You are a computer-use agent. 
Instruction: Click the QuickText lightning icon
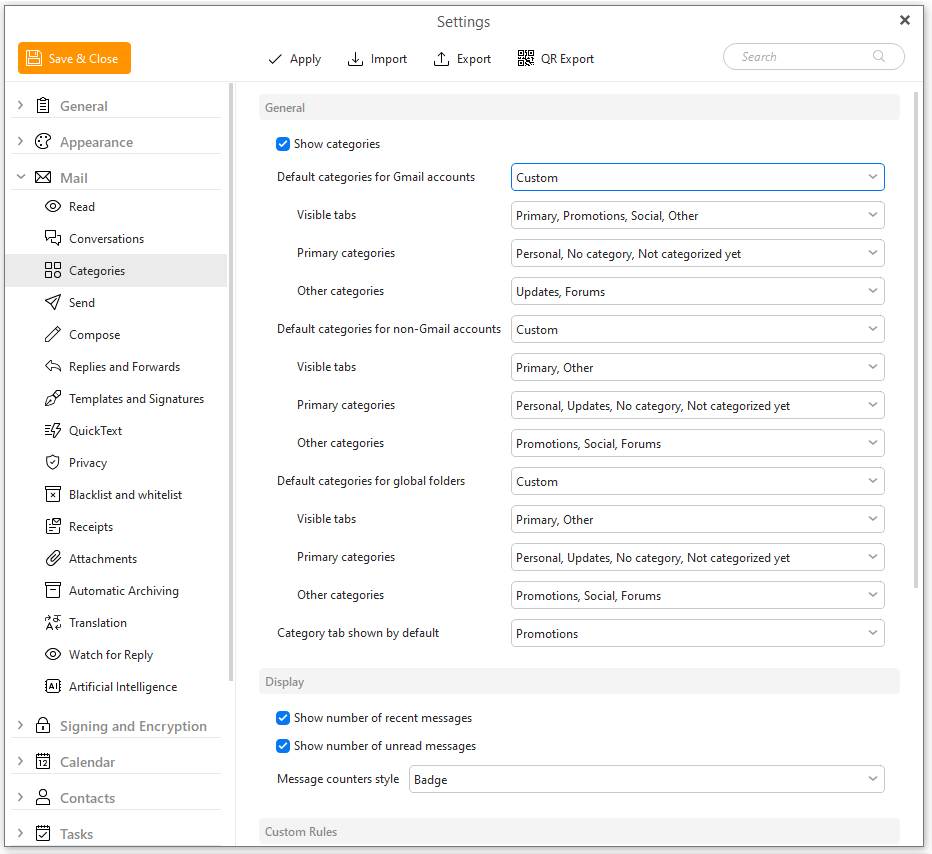pyautogui.click(x=53, y=430)
